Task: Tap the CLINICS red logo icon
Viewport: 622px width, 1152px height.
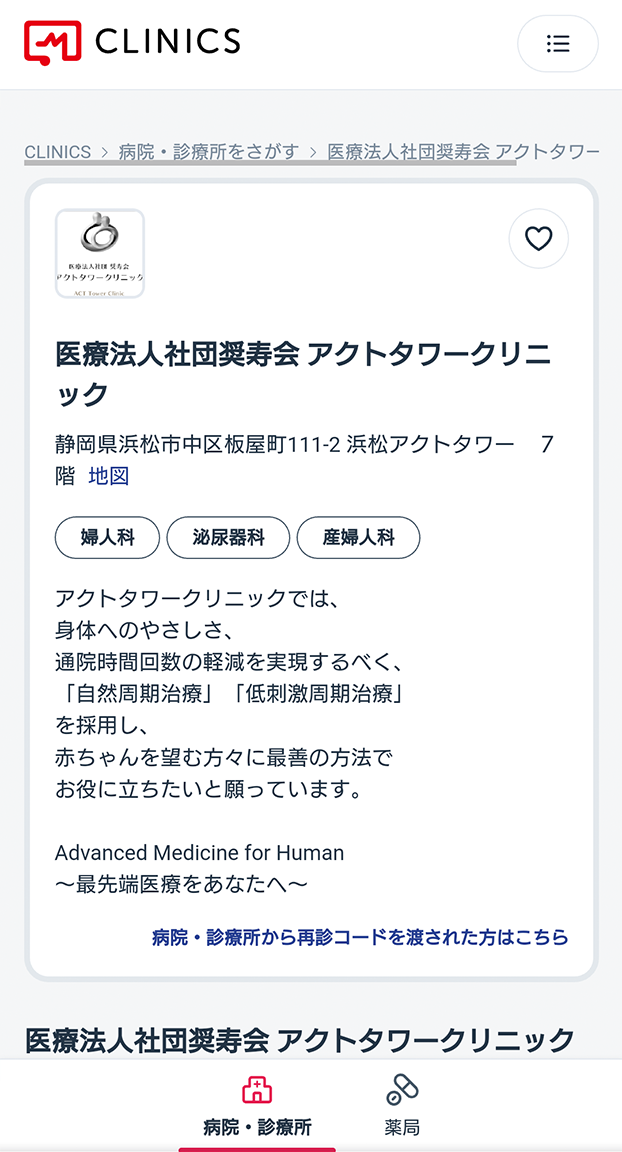Action: (x=52, y=43)
